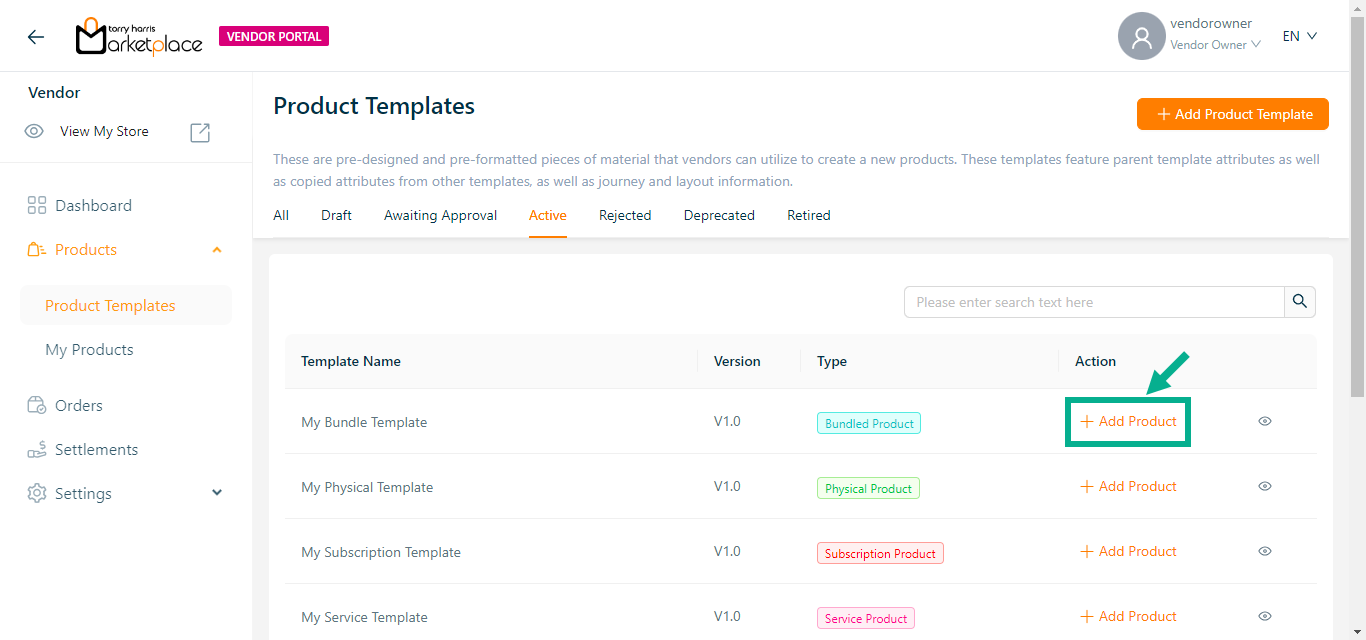Screen dimensions: 1366x640
Task: Switch to the Draft tab
Action: click(336, 216)
